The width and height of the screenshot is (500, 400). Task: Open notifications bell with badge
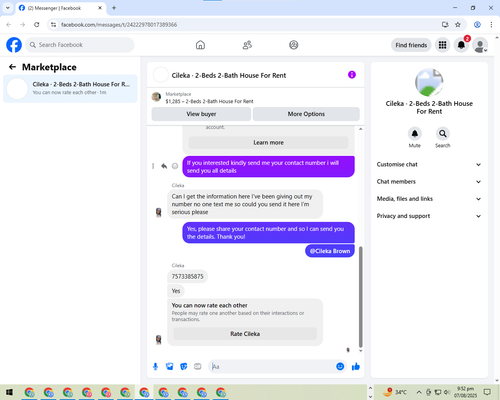pyautogui.click(x=461, y=45)
